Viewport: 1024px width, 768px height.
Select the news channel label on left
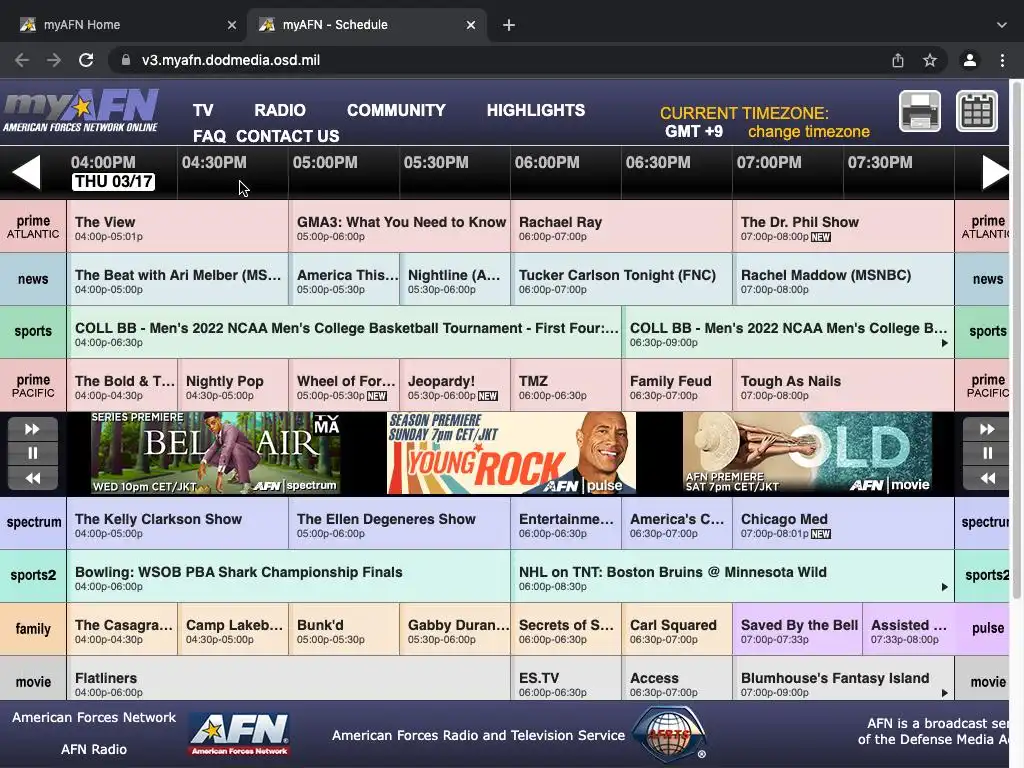(x=33, y=279)
